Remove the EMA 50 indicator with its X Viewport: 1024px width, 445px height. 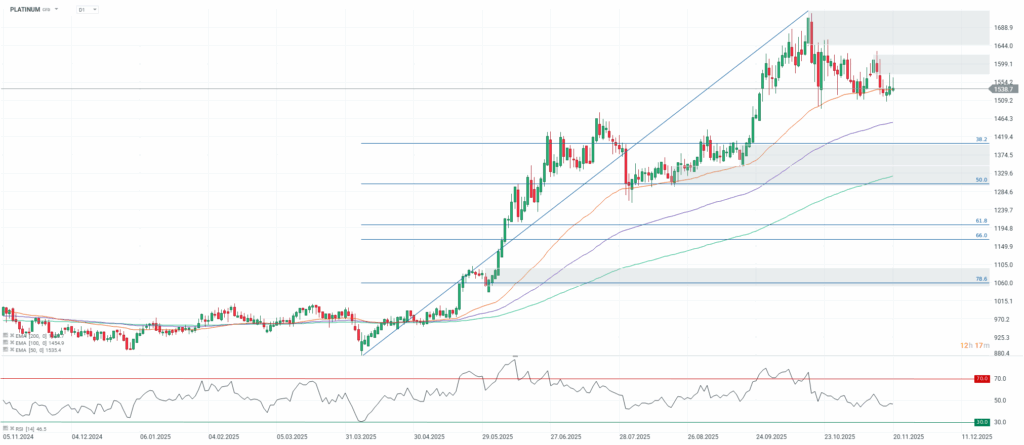(x=12, y=351)
